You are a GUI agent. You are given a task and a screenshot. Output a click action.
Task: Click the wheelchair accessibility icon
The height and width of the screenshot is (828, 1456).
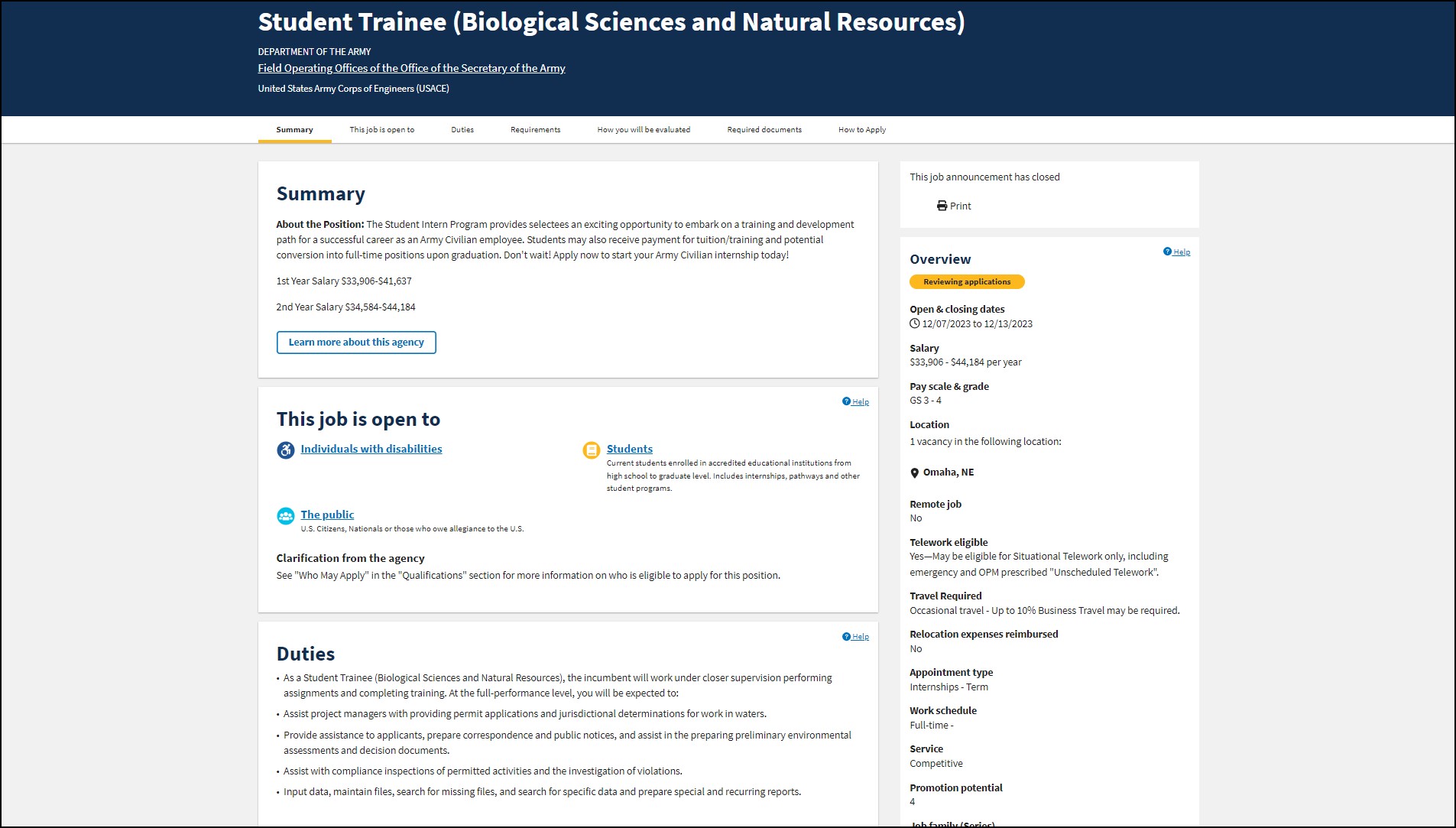(285, 450)
